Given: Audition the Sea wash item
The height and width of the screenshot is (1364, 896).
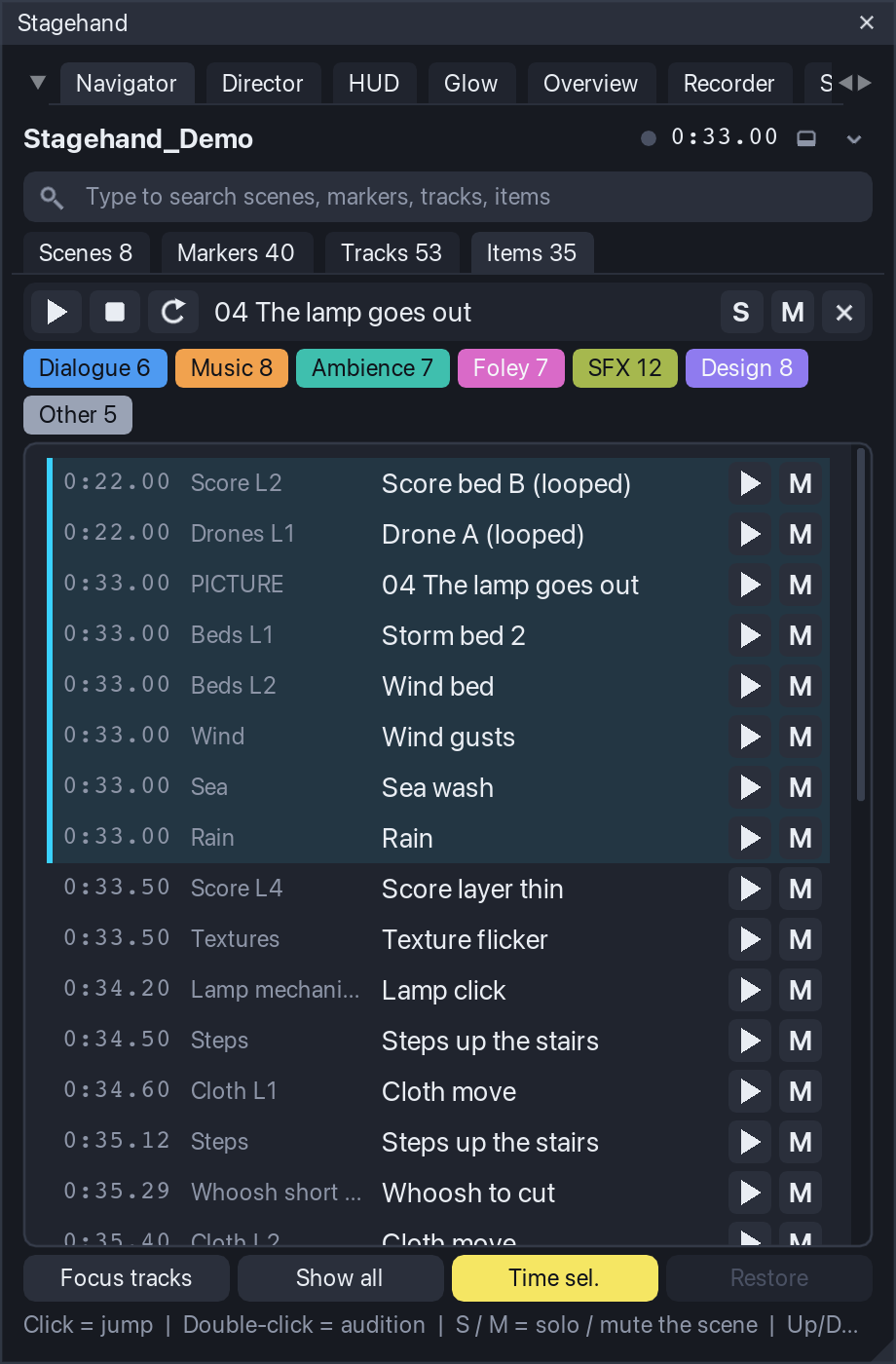Looking at the screenshot, I should tap(750, 787).
